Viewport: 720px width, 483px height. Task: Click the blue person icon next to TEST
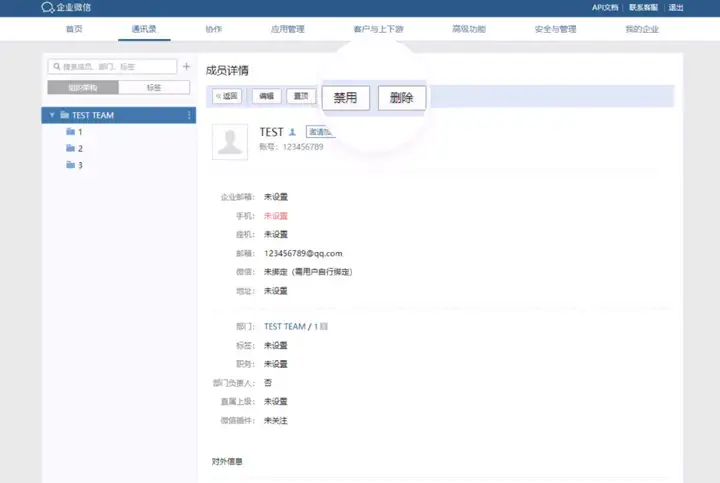click(x=292, y=132)
